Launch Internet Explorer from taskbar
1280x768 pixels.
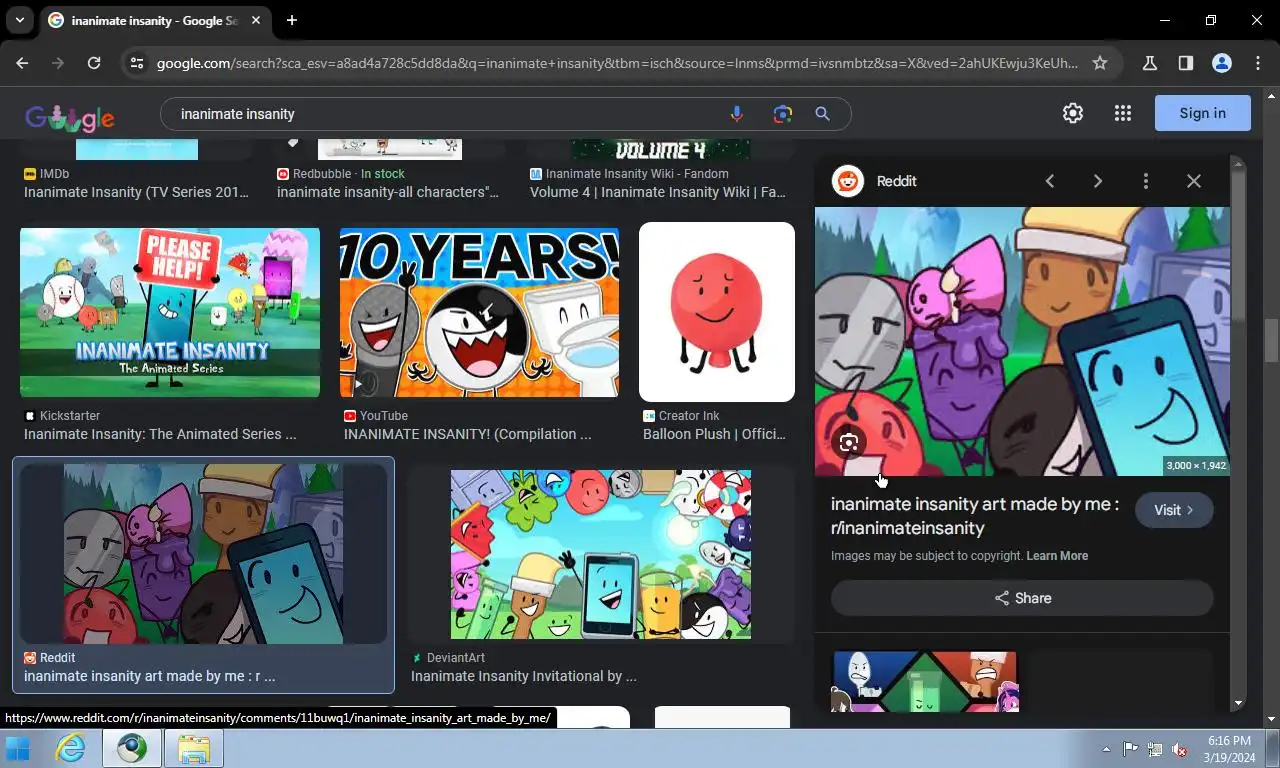tap(70, 748)
